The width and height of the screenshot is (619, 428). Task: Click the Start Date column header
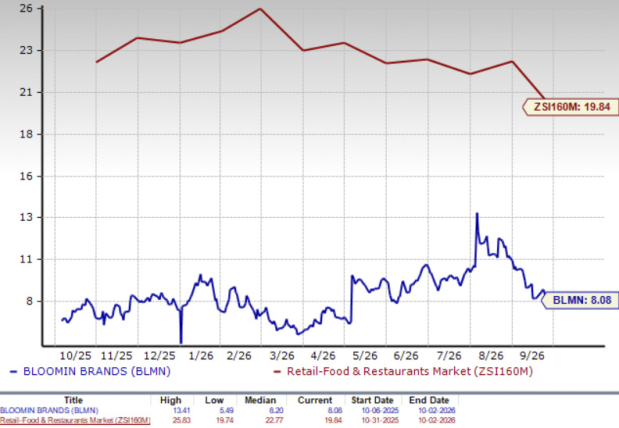pos(372,400)
